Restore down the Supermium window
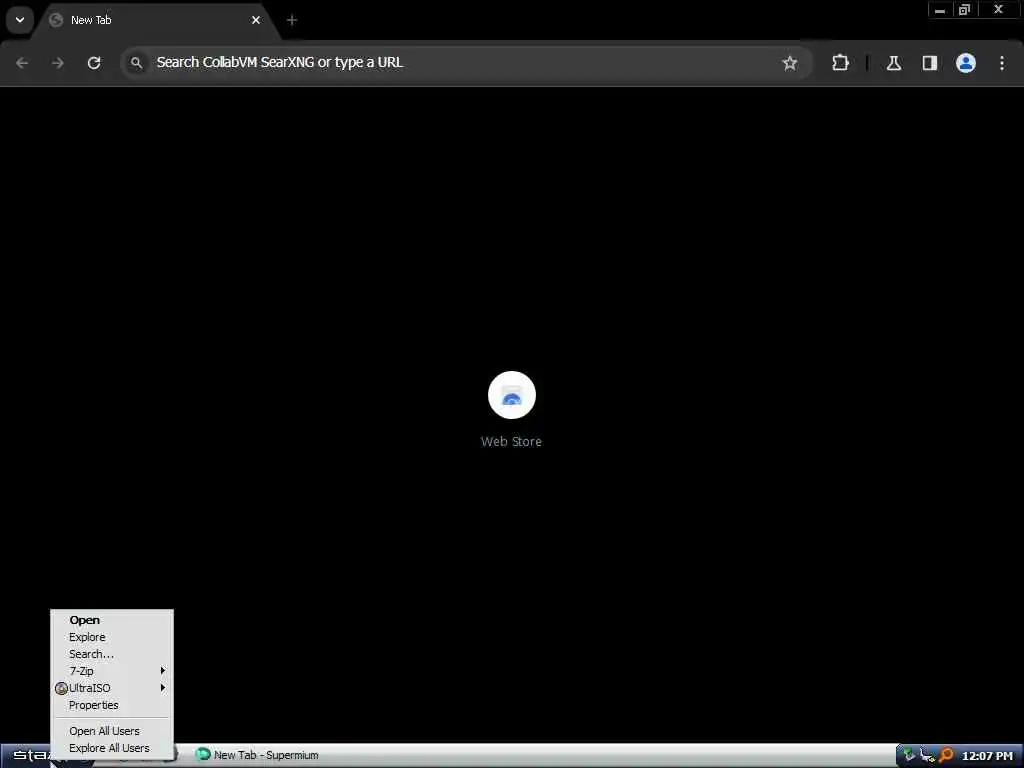This screenshot has height=768, width=1024. (965, 10)
